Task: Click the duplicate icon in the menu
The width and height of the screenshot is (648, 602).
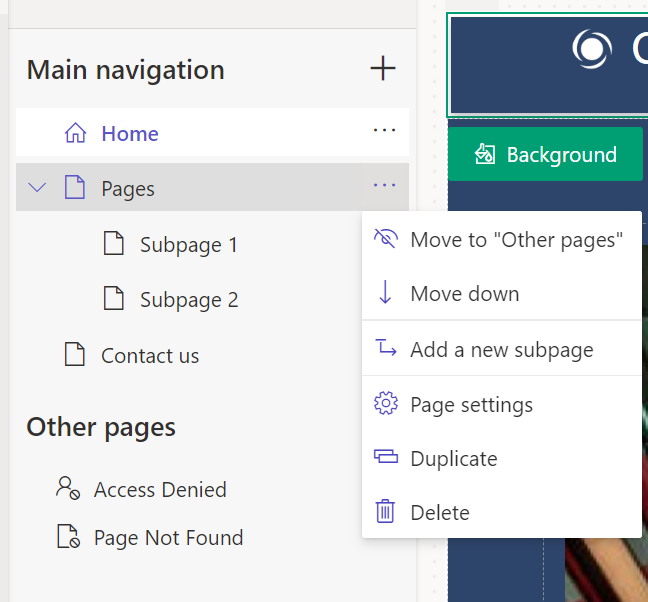Action: (x=386, y=456)
